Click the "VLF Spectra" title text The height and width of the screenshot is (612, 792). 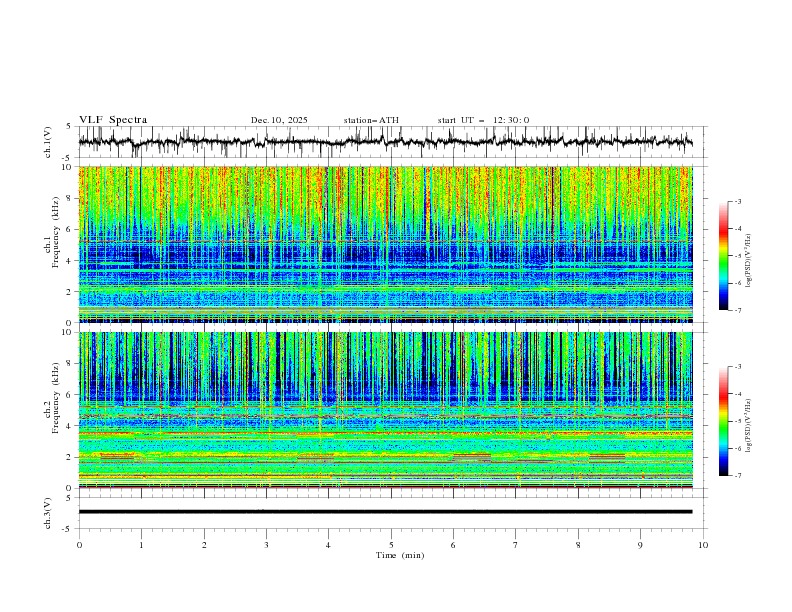(x=113, y=120)
